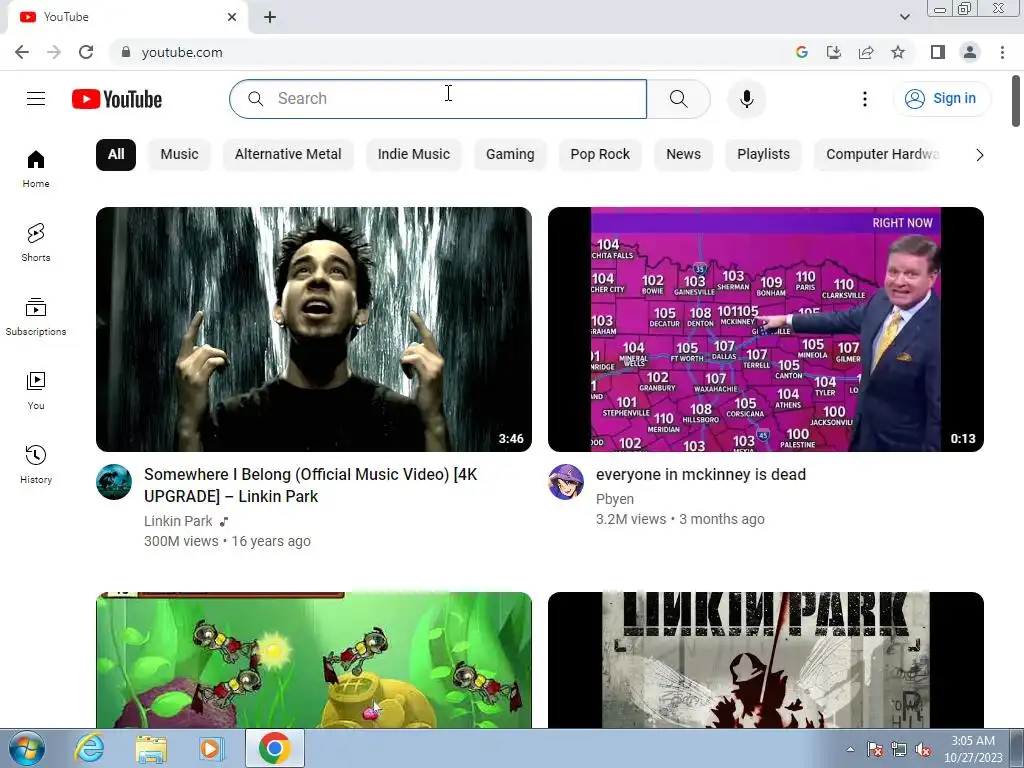Open Chrome profile avatar
Screen dimensions: 1024x768
pyautogui.click(x=970, y=52)
